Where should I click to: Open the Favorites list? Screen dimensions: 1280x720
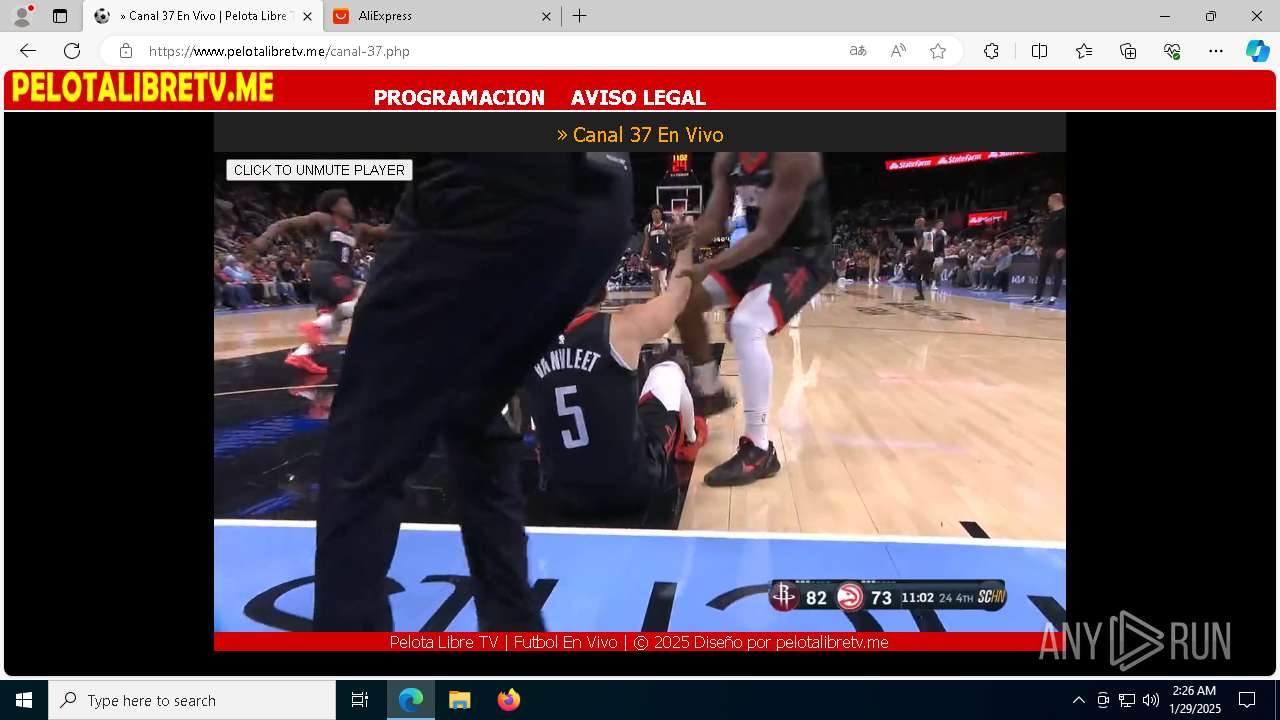(1084, 51)
